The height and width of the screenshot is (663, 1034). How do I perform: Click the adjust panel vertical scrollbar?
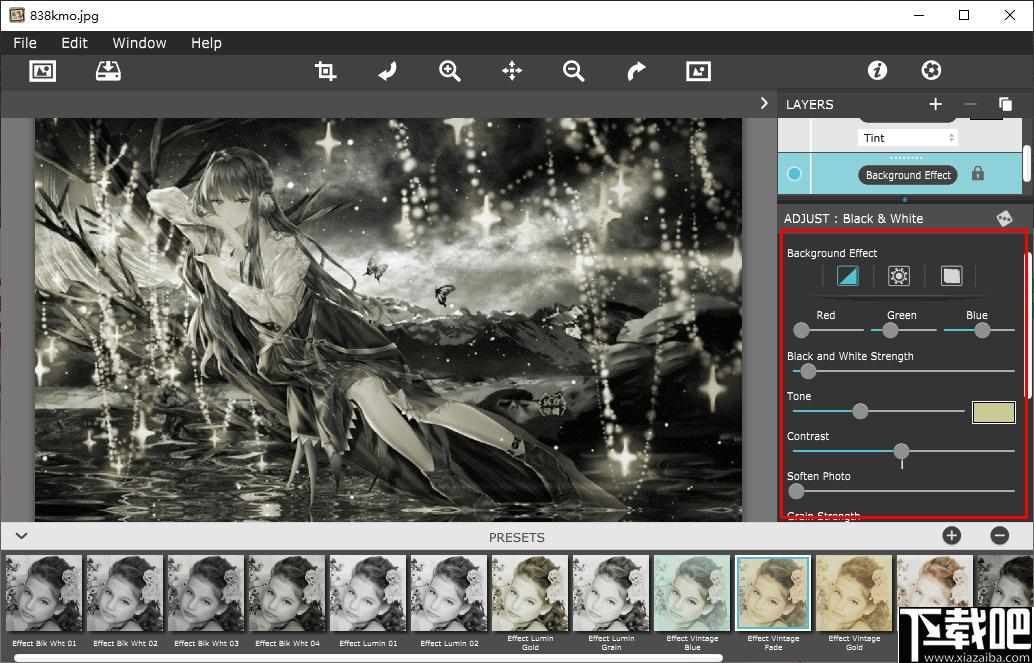1026,326
